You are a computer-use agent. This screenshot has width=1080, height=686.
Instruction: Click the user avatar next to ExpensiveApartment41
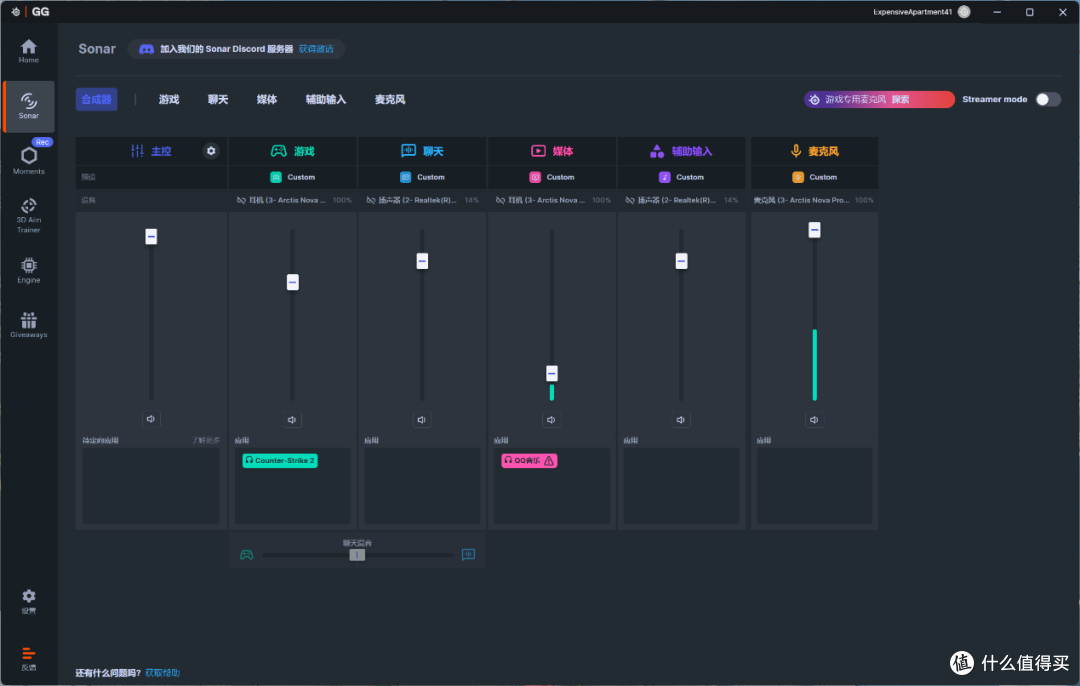[x=964, y=12]
